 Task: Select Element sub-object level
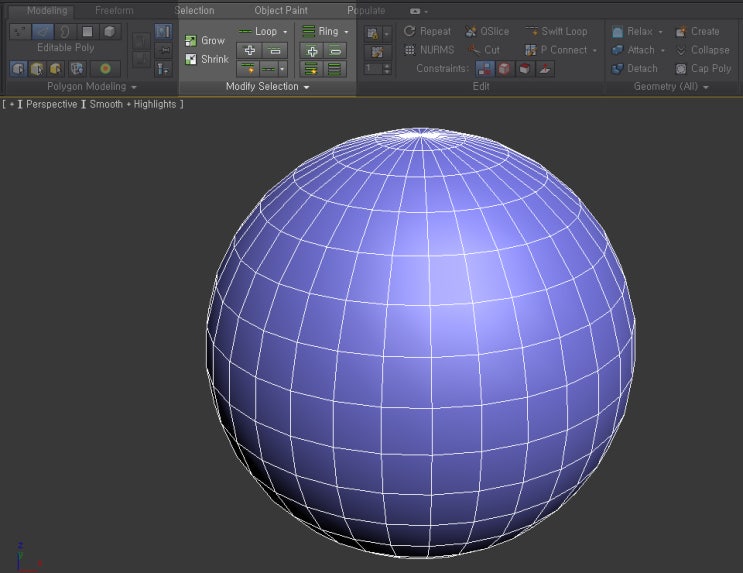(x=109, y=31)
